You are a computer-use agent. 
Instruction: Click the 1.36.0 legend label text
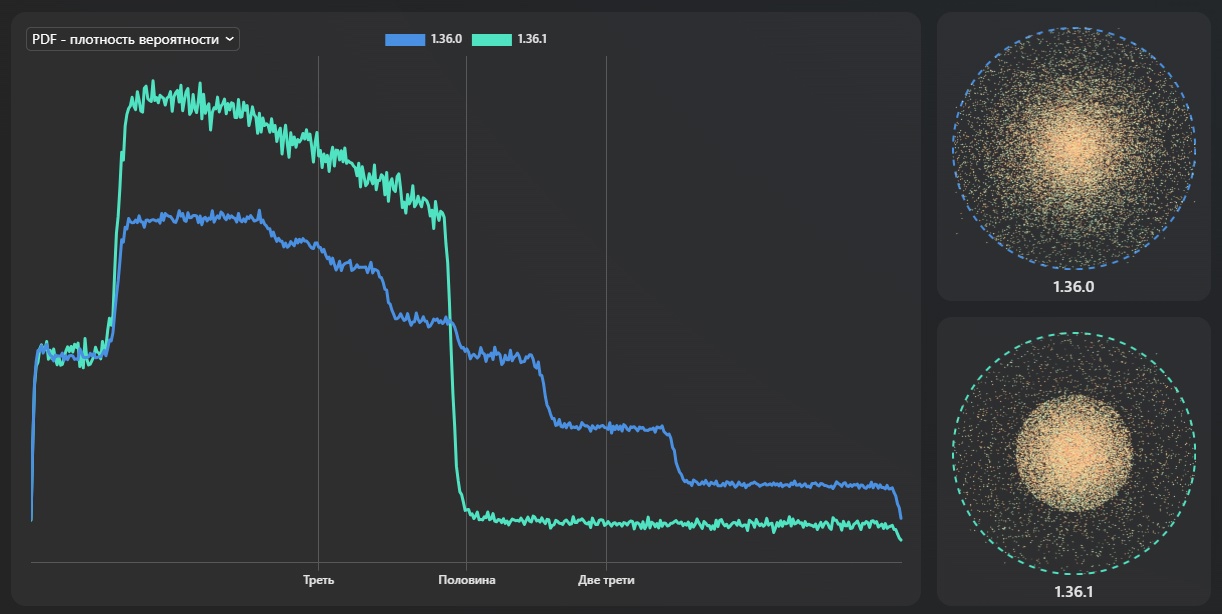[x=446, y=39]
